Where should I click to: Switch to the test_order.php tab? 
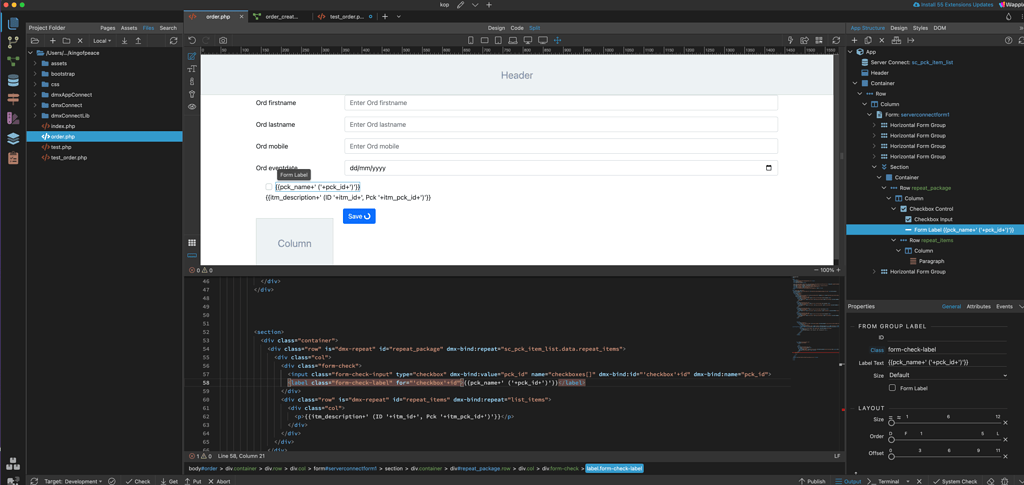click(x=344, y=17)
